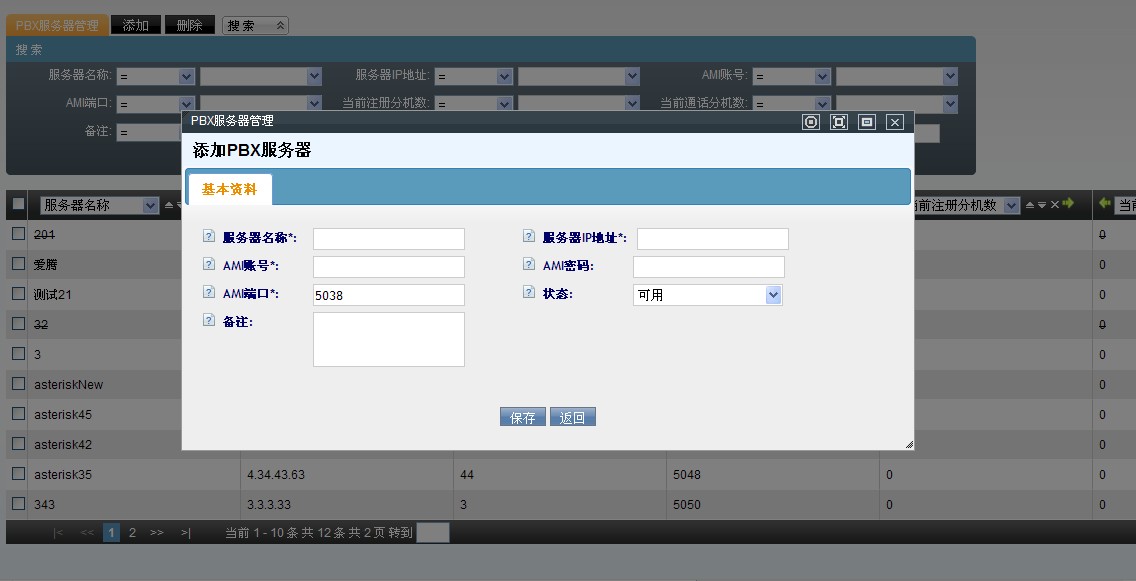Click help icon next to AMI账号
The width and height of the screenshot is (1136, 581).
[209, 265]
